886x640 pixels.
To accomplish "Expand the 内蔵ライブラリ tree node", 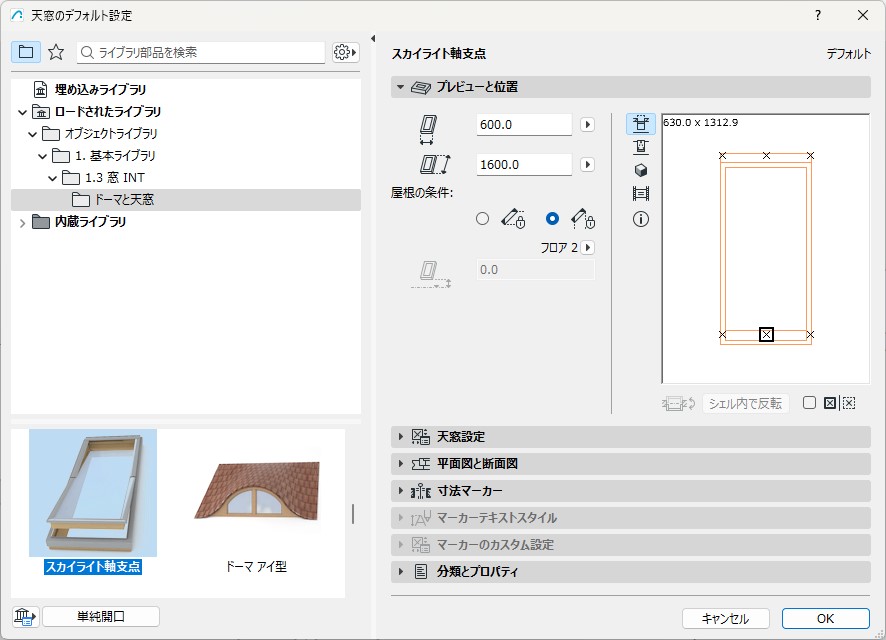I will coord(22,222).
